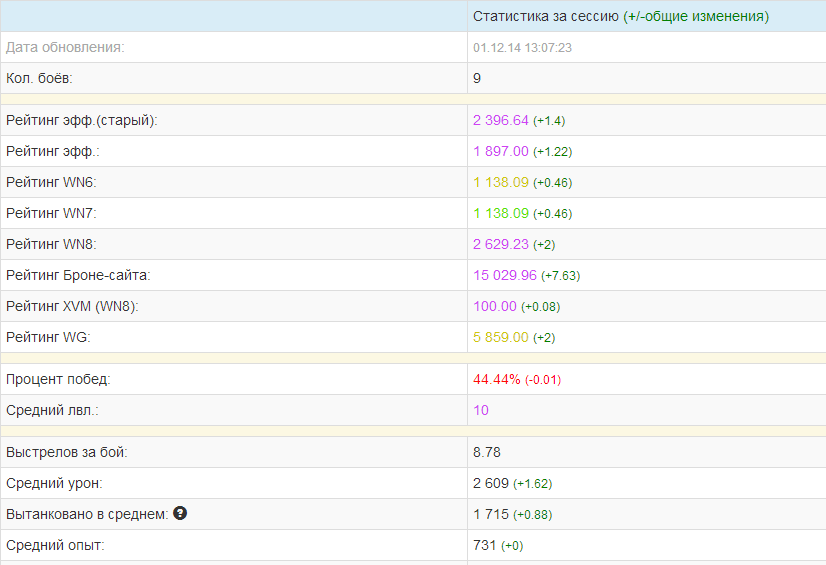826x565 pixels.
Task: Click the Кол. боёв row label
Action: click(39, 78)
